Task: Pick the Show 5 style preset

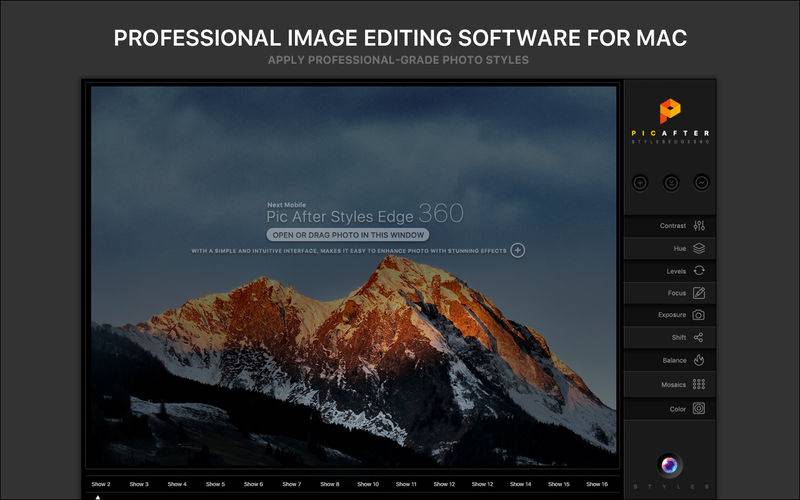Action: tap(215, 484)
